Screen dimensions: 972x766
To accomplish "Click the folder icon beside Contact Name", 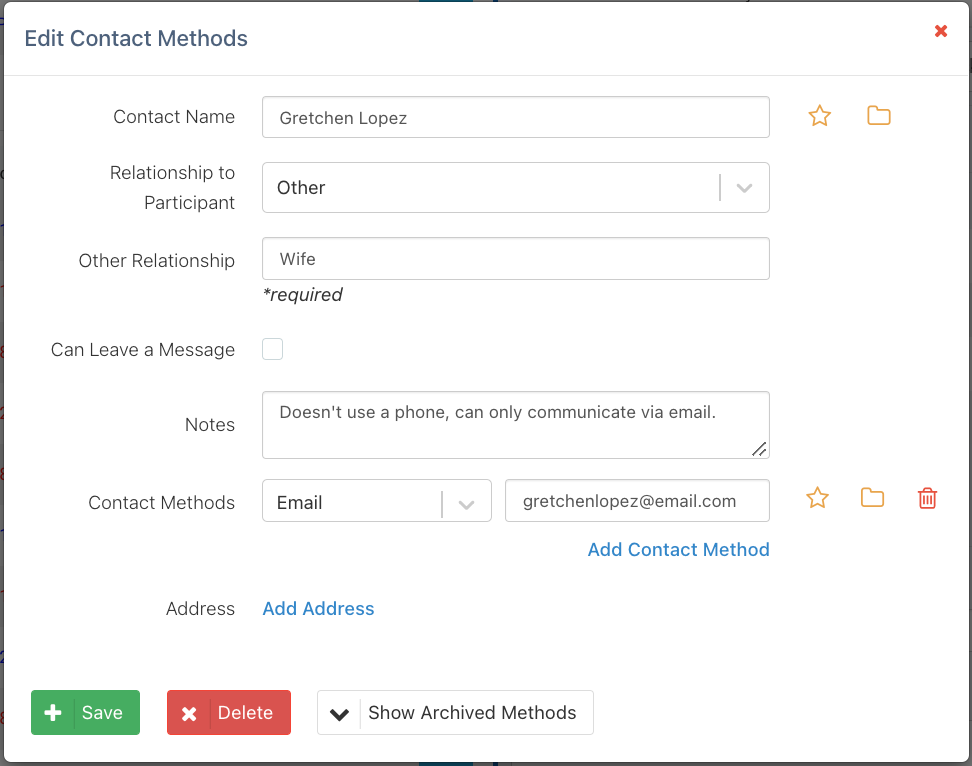I will pos(878,116).
